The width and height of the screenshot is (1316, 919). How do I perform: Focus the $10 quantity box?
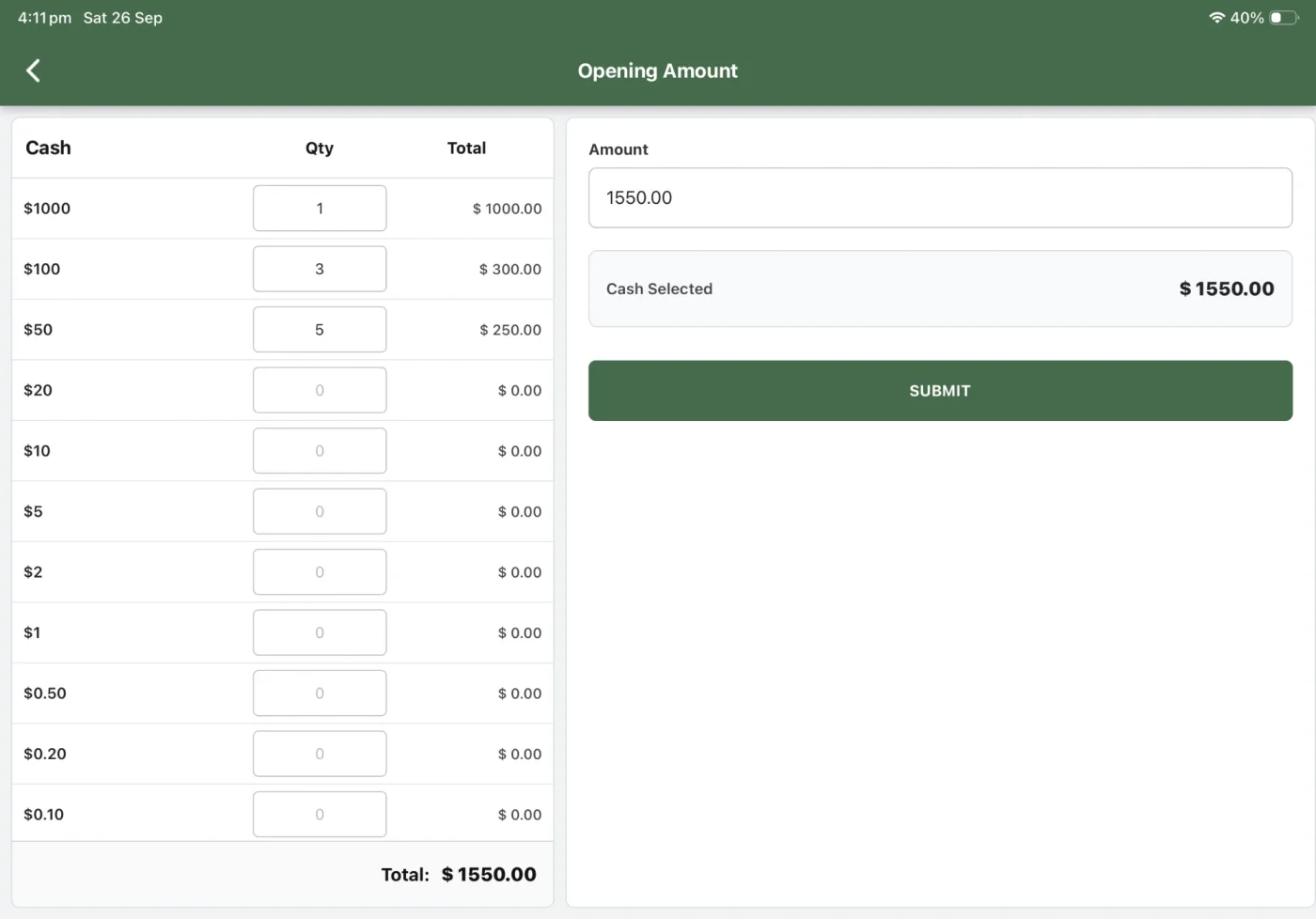320,451
